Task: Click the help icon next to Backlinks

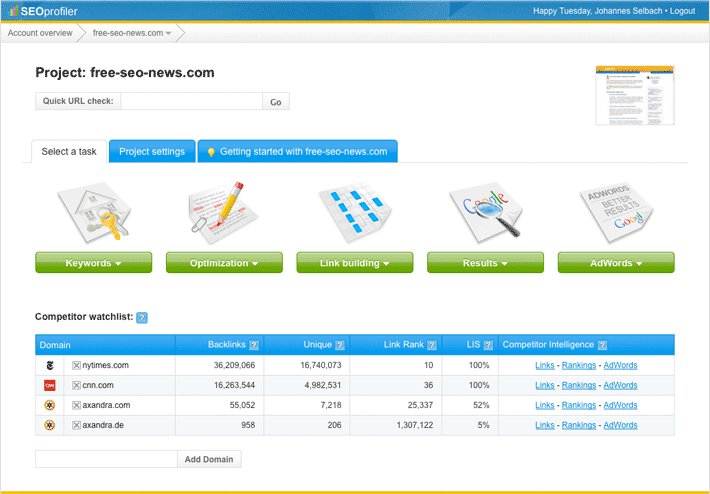Action: point(254,345)
